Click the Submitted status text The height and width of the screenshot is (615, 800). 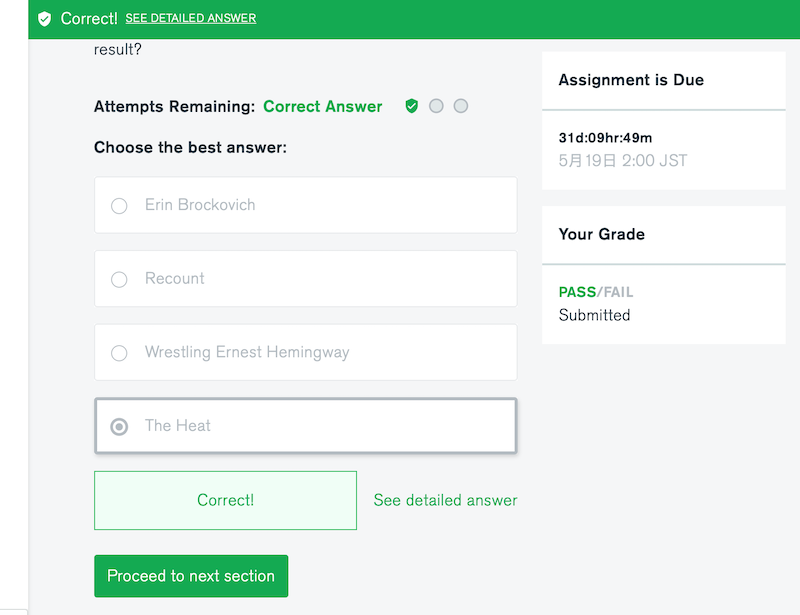point(594,315)
